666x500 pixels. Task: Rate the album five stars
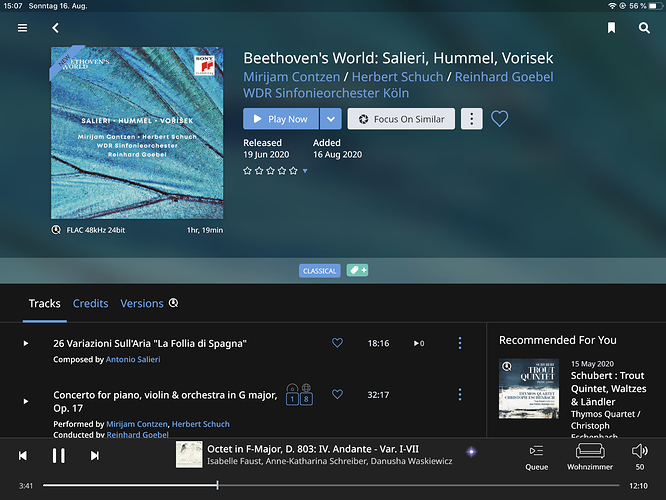click(x=293, y=171)
